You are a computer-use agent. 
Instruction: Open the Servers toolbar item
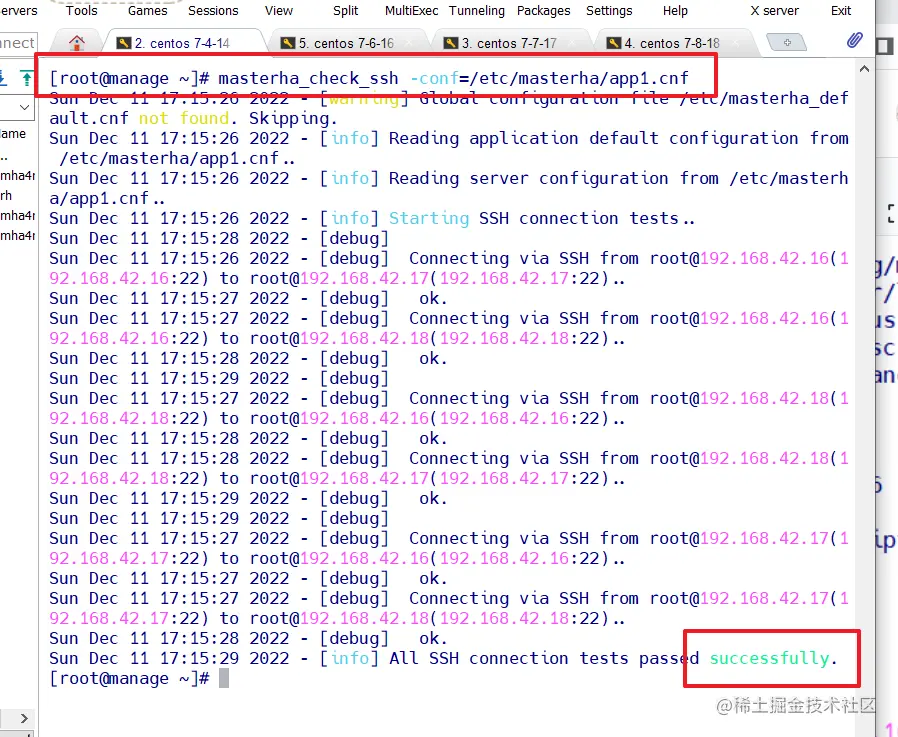pyautogui.click(x=18, y=10)
